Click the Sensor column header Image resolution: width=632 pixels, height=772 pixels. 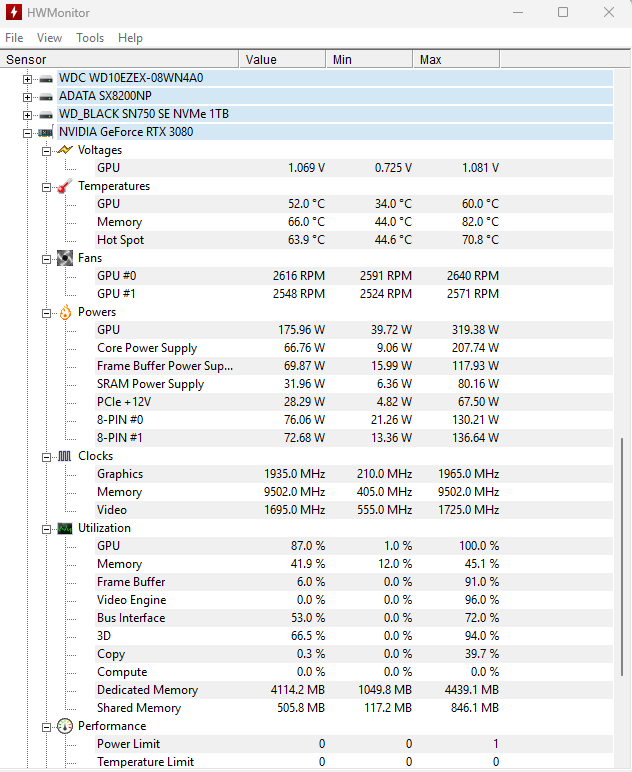pos(120,59)
